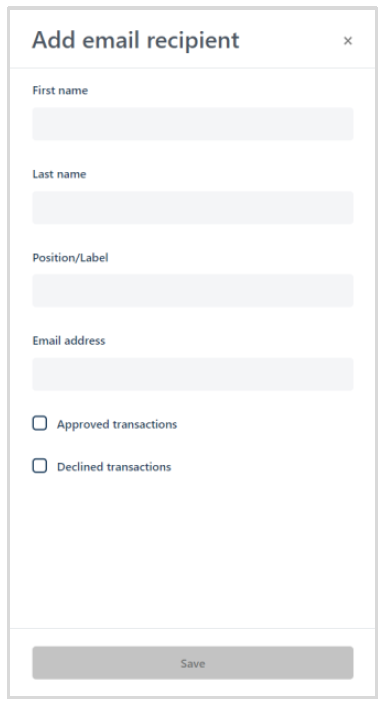Click the Declined transactions label text
The width and height of the screenshot is (387, 701).
point(114,467)
